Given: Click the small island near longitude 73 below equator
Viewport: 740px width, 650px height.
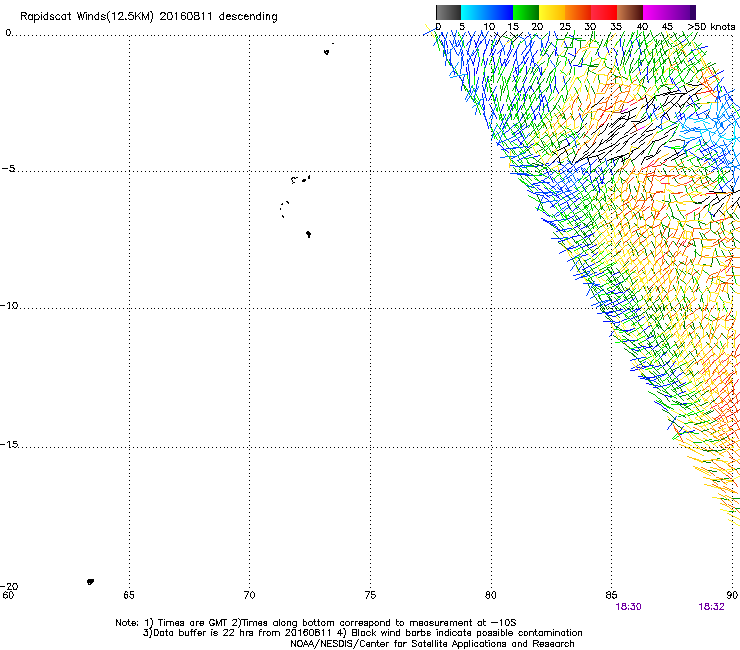Looking at the screenshot, I should click(x=327, y=52).
